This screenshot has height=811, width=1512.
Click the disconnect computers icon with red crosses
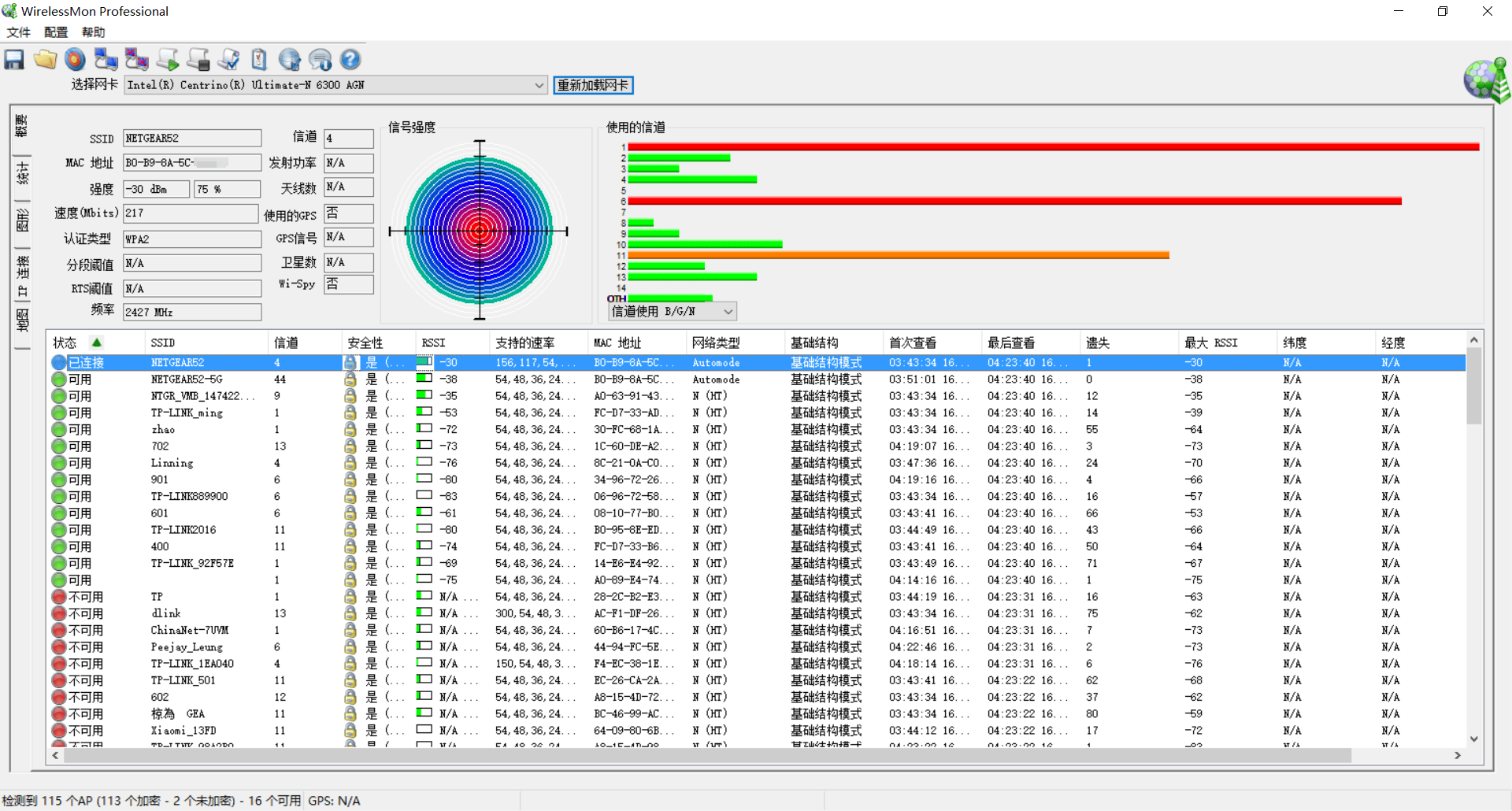[x=136, y=60]
